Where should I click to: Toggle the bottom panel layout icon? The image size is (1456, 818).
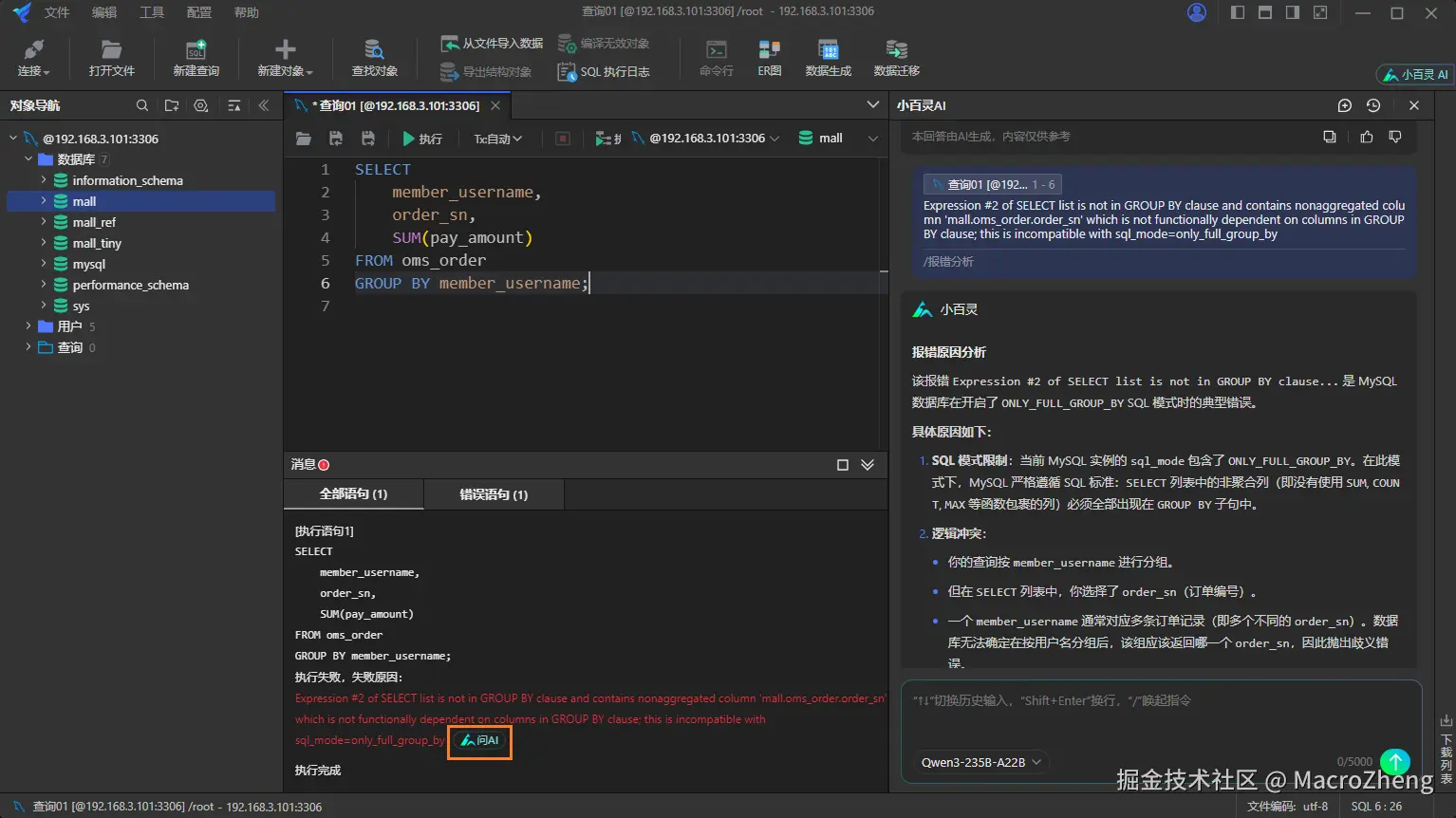point(1265,12)
